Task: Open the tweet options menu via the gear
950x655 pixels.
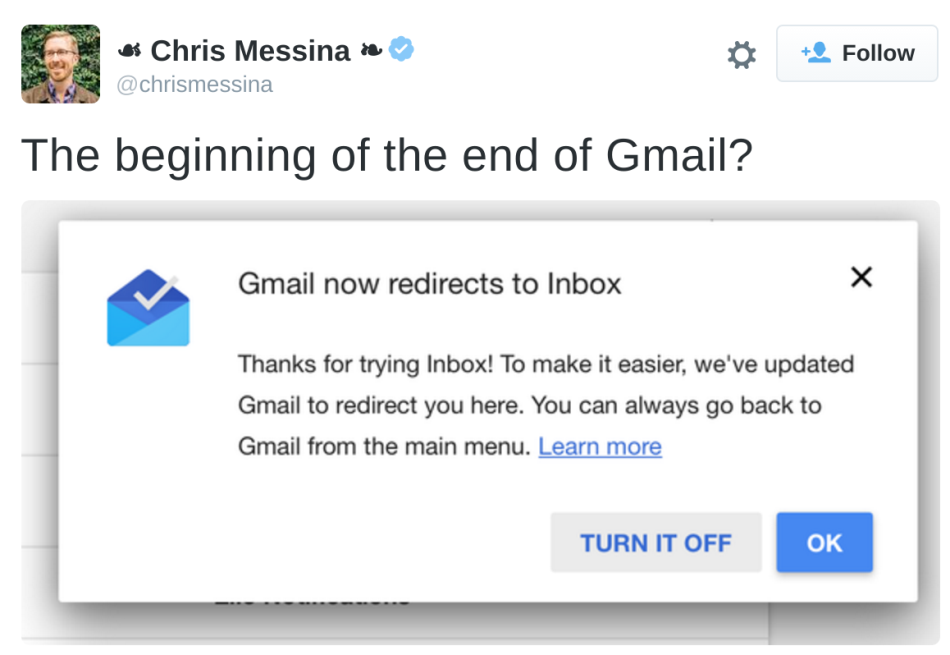Action: coord(740,53)
